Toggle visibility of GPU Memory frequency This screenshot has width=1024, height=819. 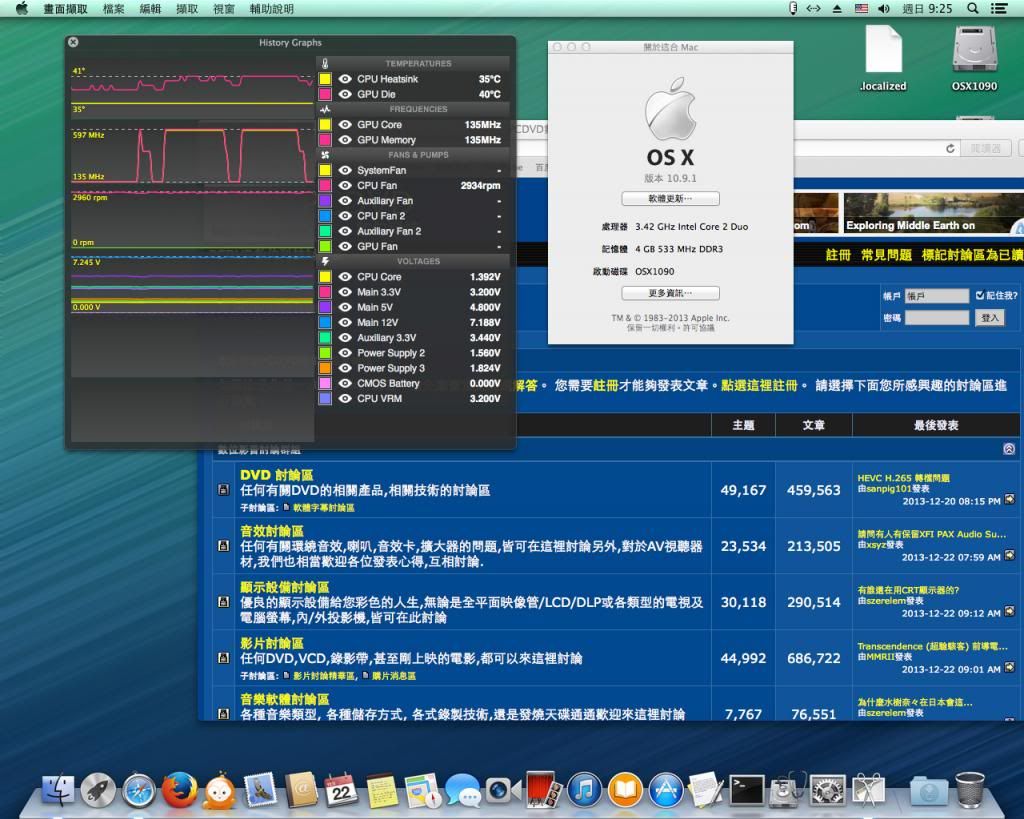pos(345,140)
